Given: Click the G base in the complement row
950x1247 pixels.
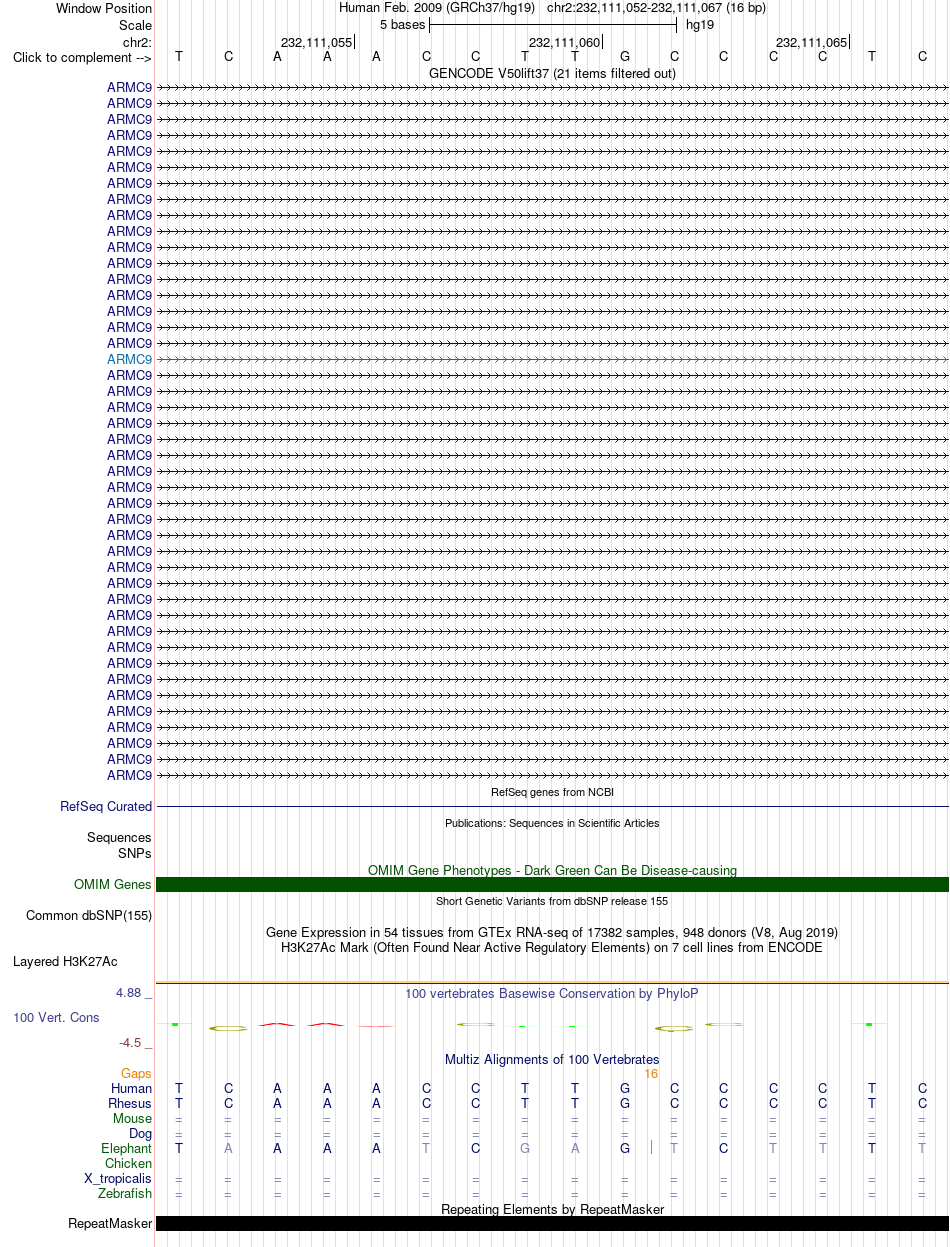Looking at the screenshot, I should coord(625,56).
